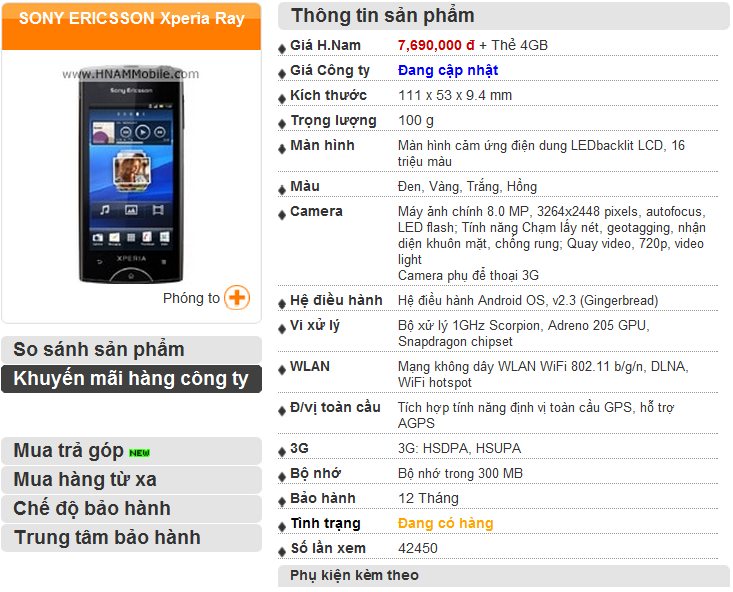This screenshot has width=733, height=592.
Task: Click the Phóng to enlarge link
Action: point(191,298)
